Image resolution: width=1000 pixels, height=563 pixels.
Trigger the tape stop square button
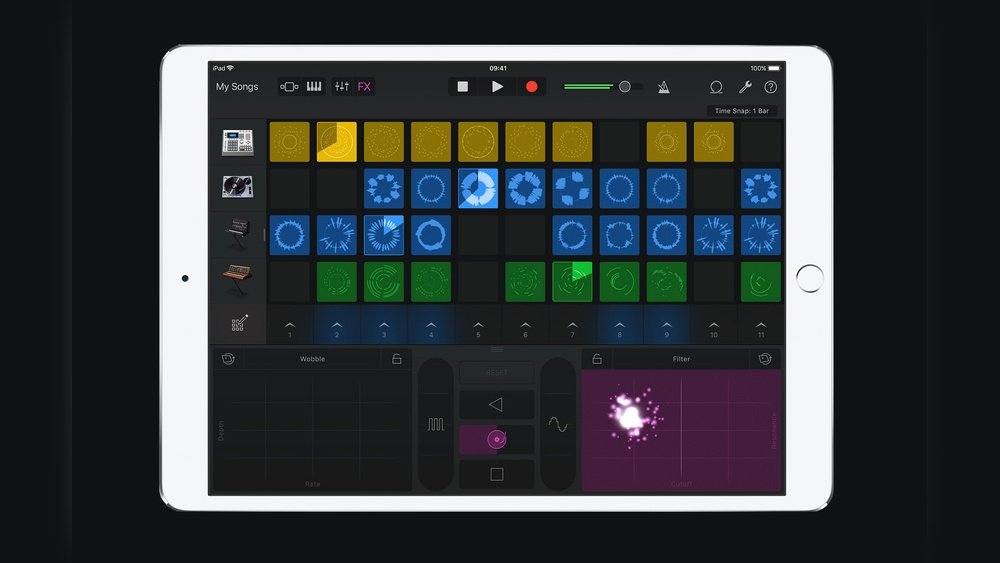tap(497, 474)
